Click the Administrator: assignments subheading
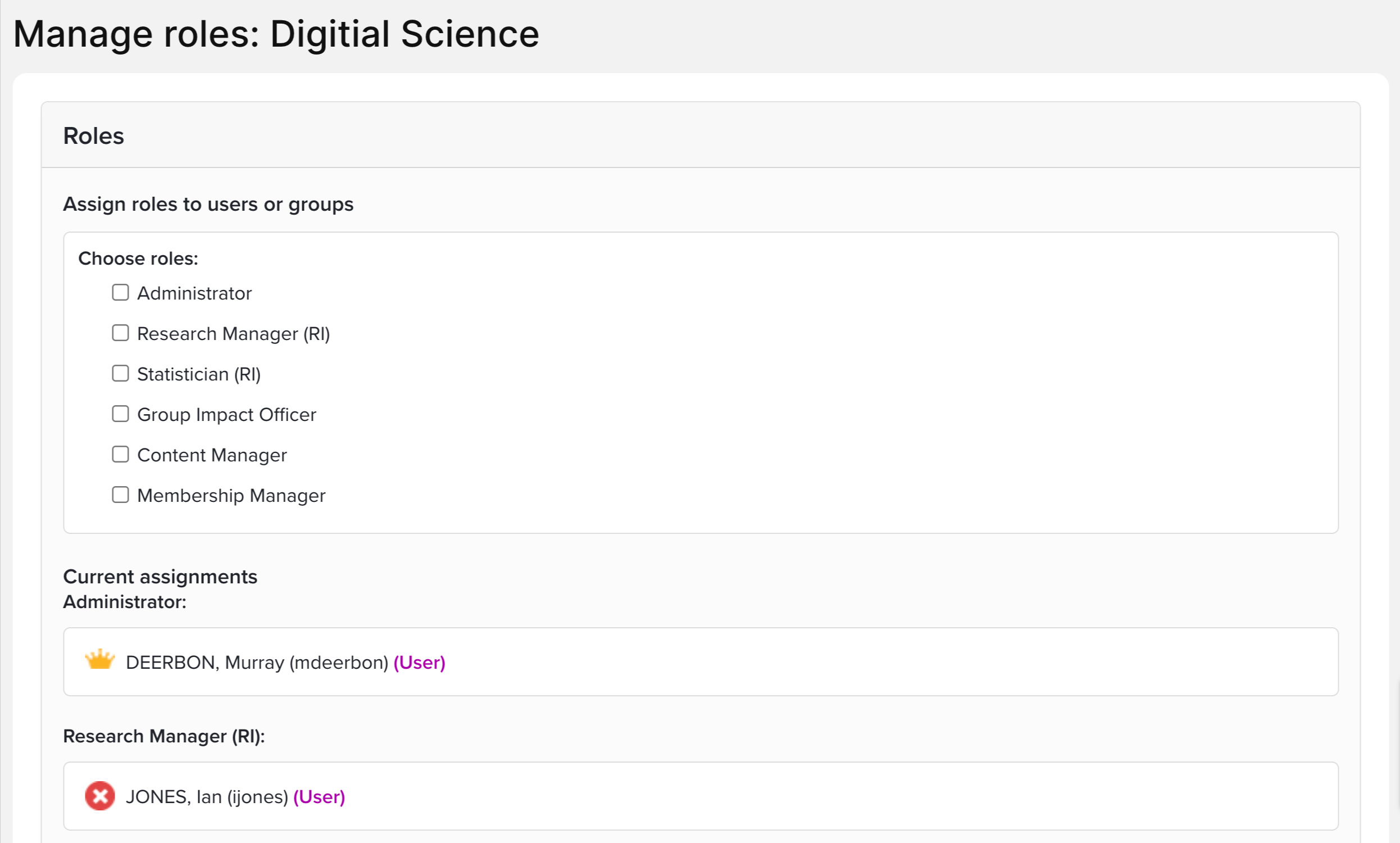The width and height of the screenshot is (1400, 843). [x=125, y=601]
